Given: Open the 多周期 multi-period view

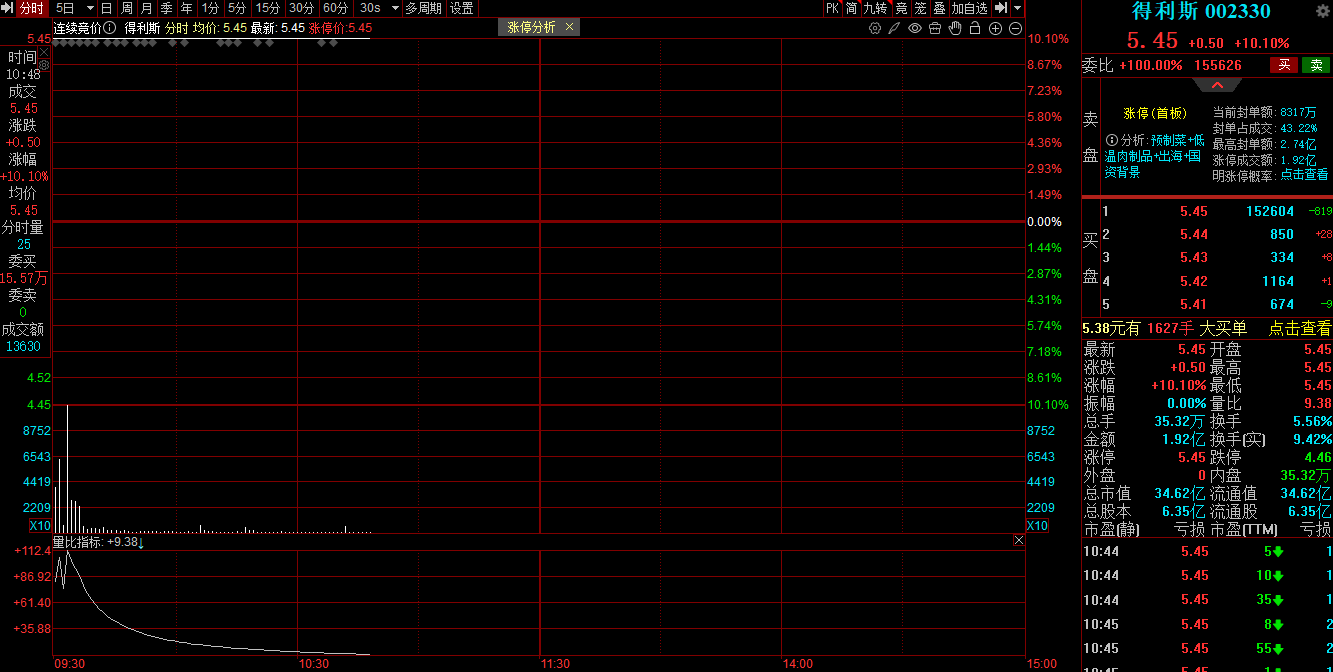Looking at the screenshot, I should [x=423, y=8].
